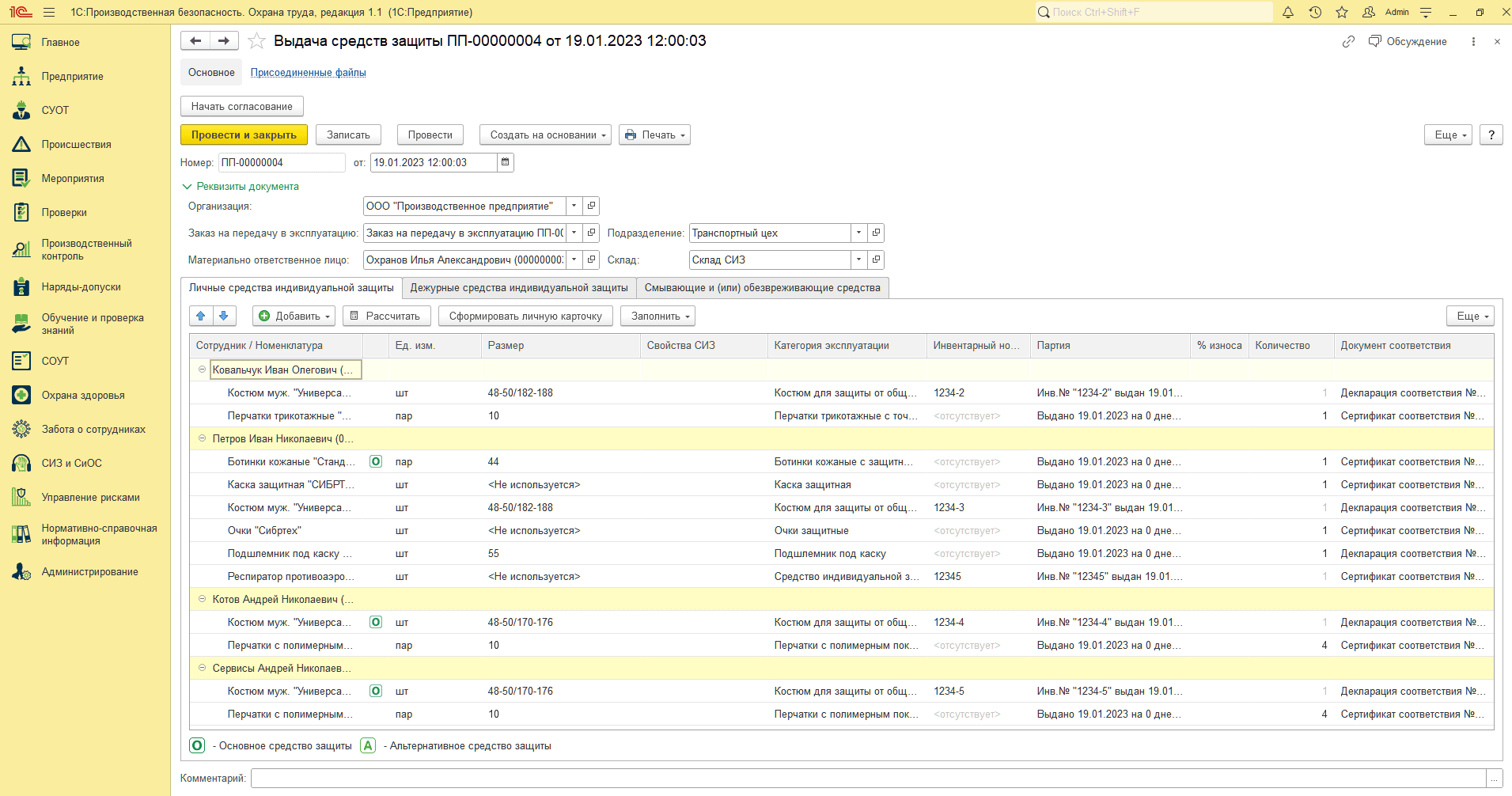Open the Главное section icon
The width and height of the screenshot is (1512, 796).
point(21,42)
